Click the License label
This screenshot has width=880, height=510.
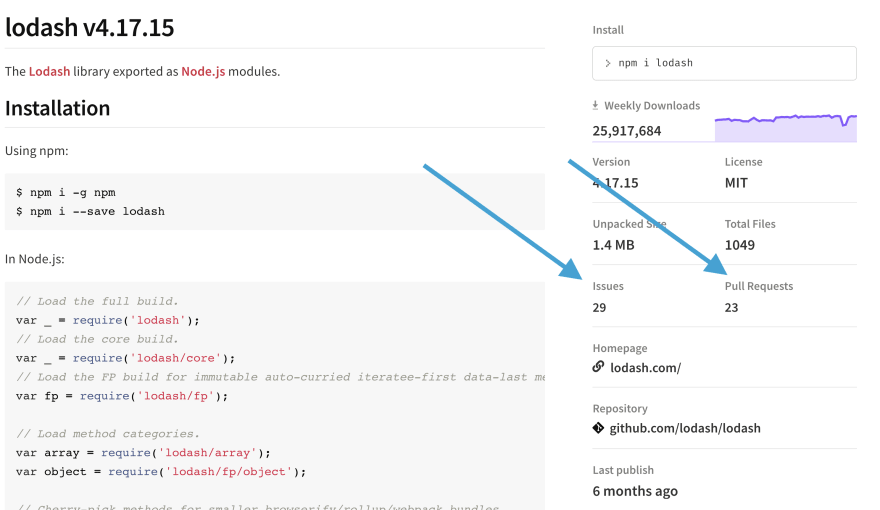pos(744,162)
